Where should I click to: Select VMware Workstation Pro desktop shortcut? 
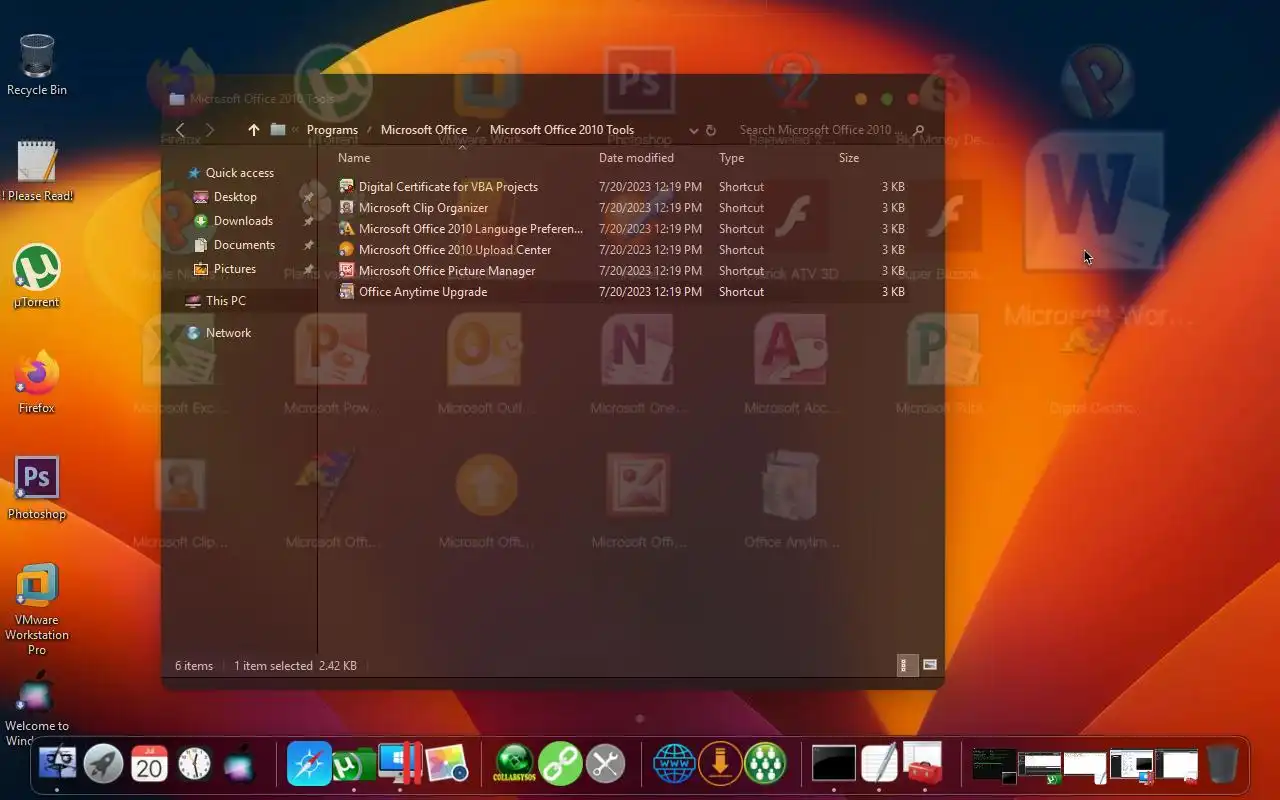[x=37, y=609]
